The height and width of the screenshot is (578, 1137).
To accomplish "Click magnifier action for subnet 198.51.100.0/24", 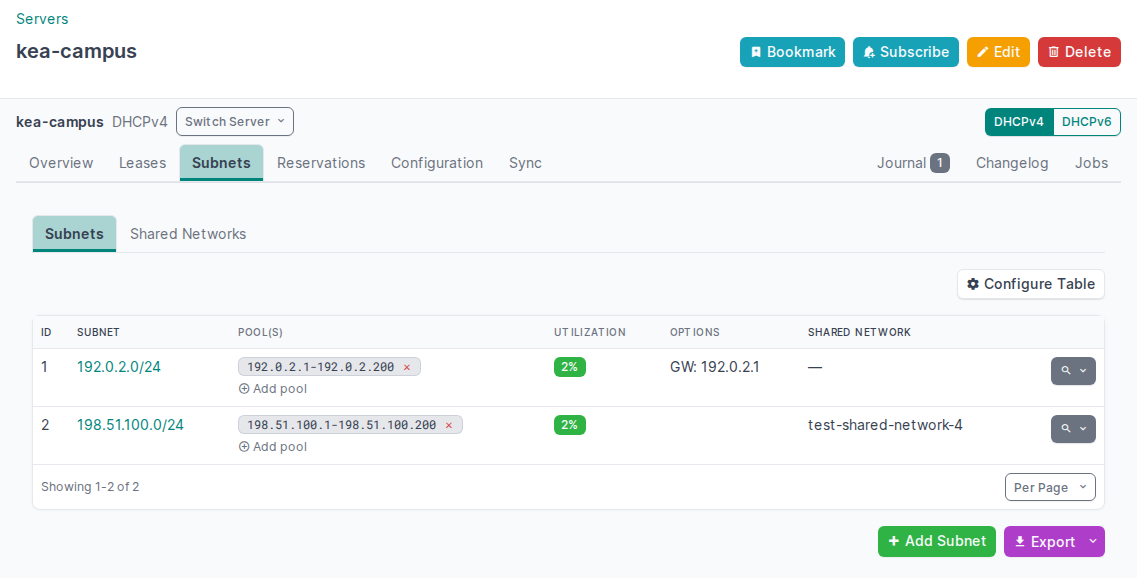I will 1065,429.
